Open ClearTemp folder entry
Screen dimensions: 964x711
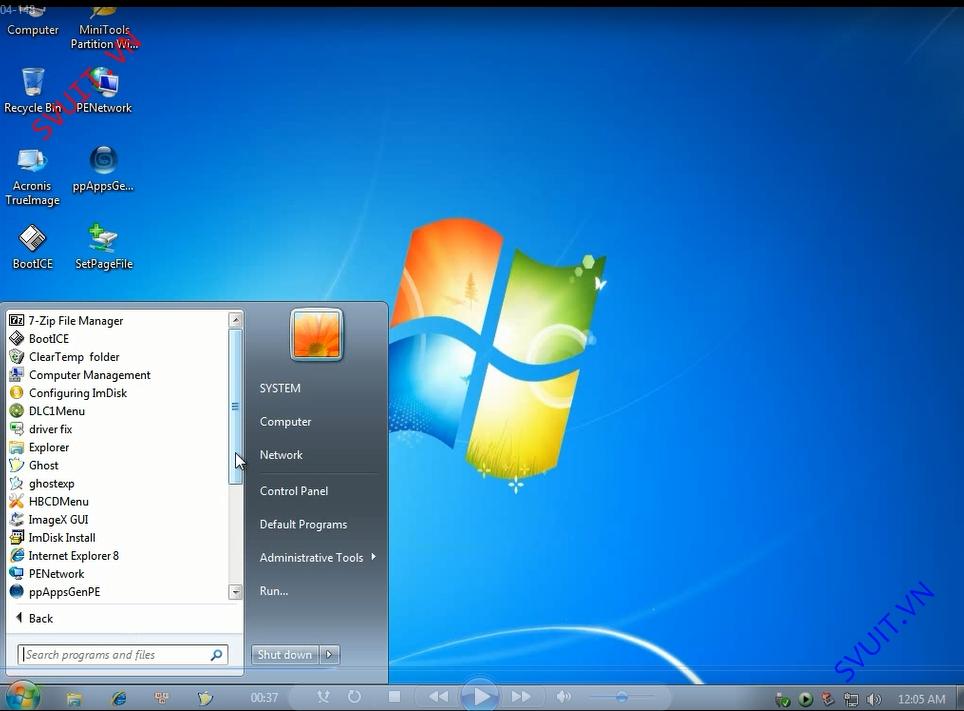[x=65, y=357]
